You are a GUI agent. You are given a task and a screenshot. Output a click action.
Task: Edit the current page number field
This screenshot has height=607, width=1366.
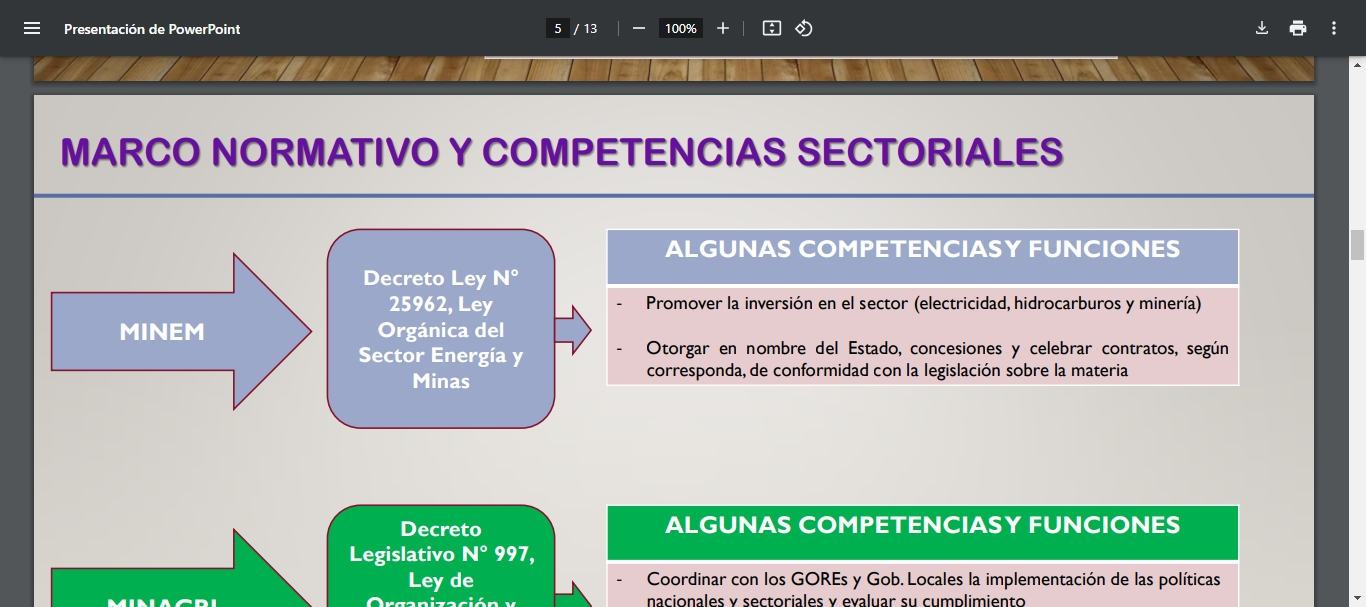(x=557, y=28)
